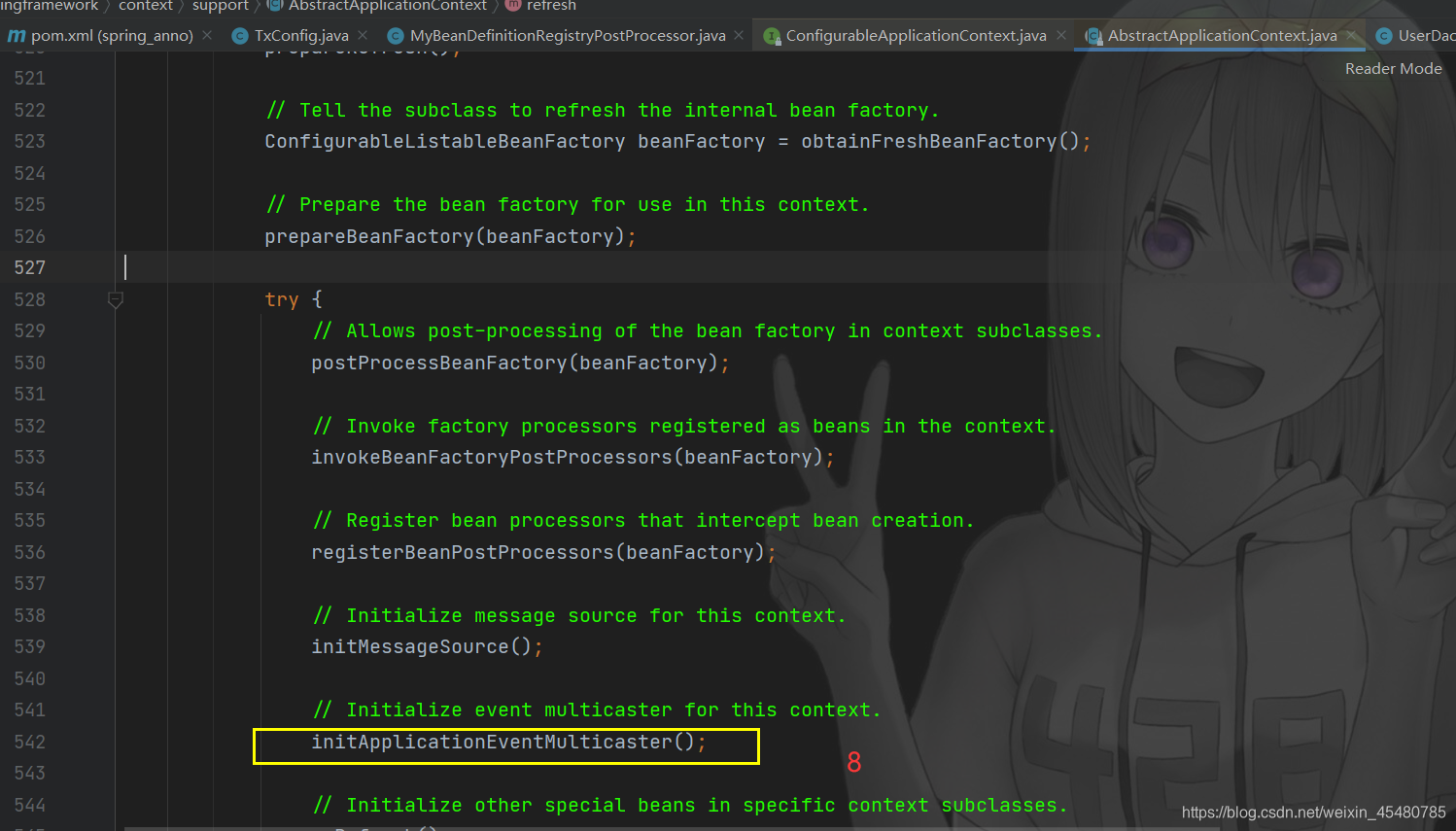Viewport: 1456px width, 831px height.
Task: Click class icon on AbstractApplicationContext.java tab
Action: tap(1093, 36)
